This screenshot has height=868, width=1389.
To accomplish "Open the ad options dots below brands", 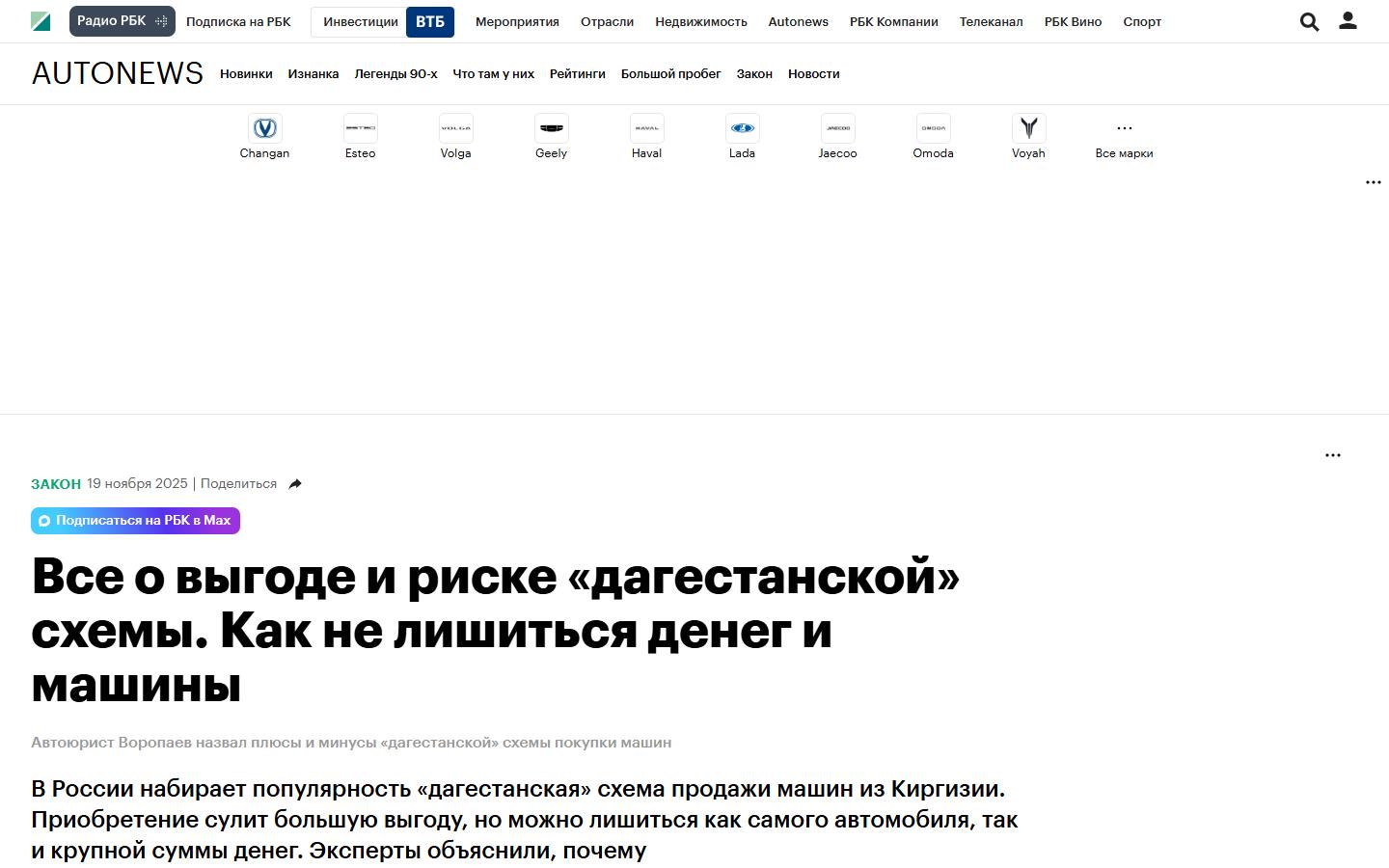I will pos(1374,182).
